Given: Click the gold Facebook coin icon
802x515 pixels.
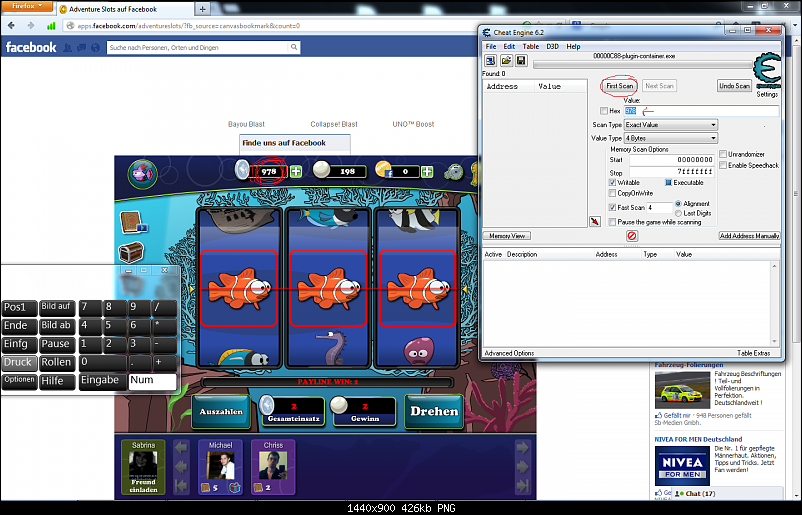Looking at the screenshot, I should (x=384, y=170).
